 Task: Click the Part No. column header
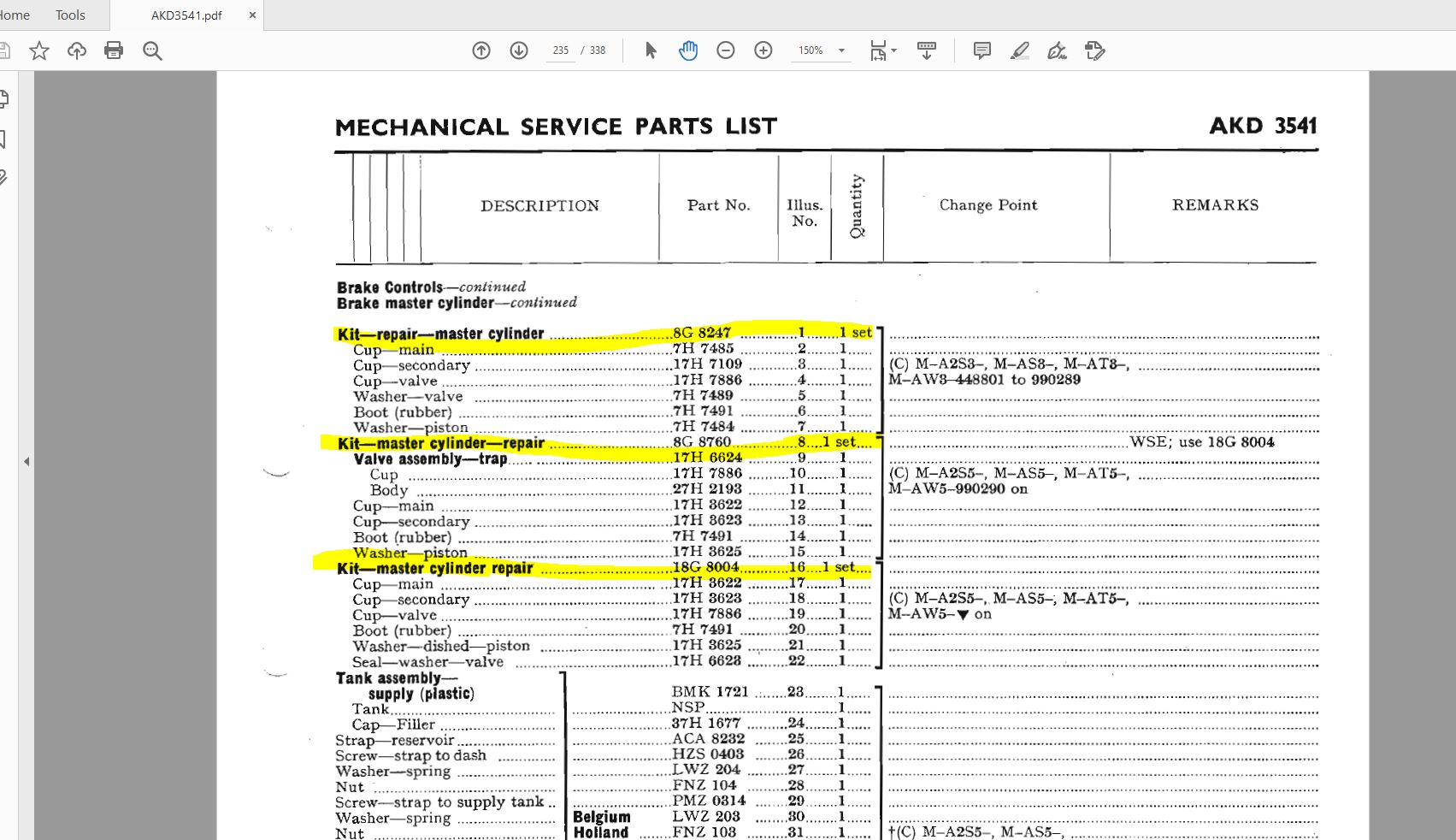(x=718, y=205)
